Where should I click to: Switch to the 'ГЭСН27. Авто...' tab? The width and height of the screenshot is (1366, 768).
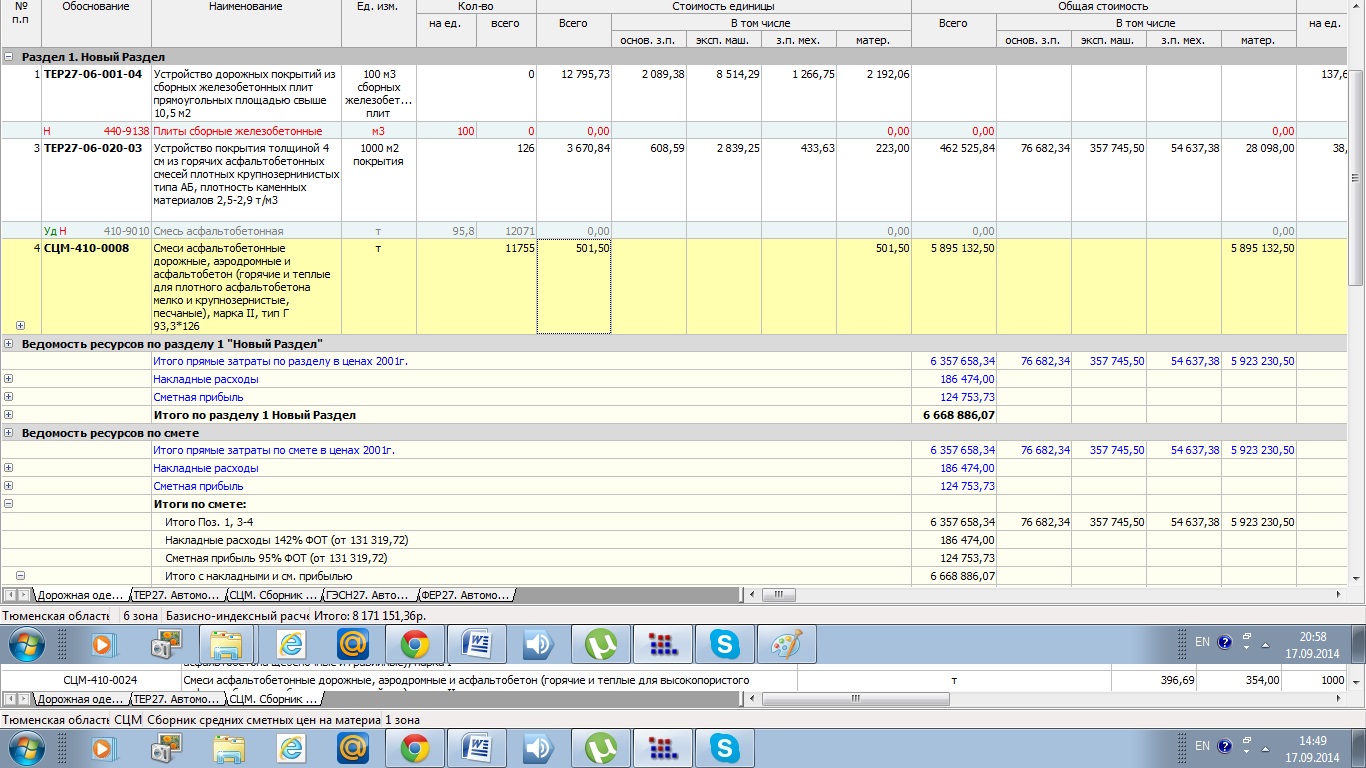point(369,595)
